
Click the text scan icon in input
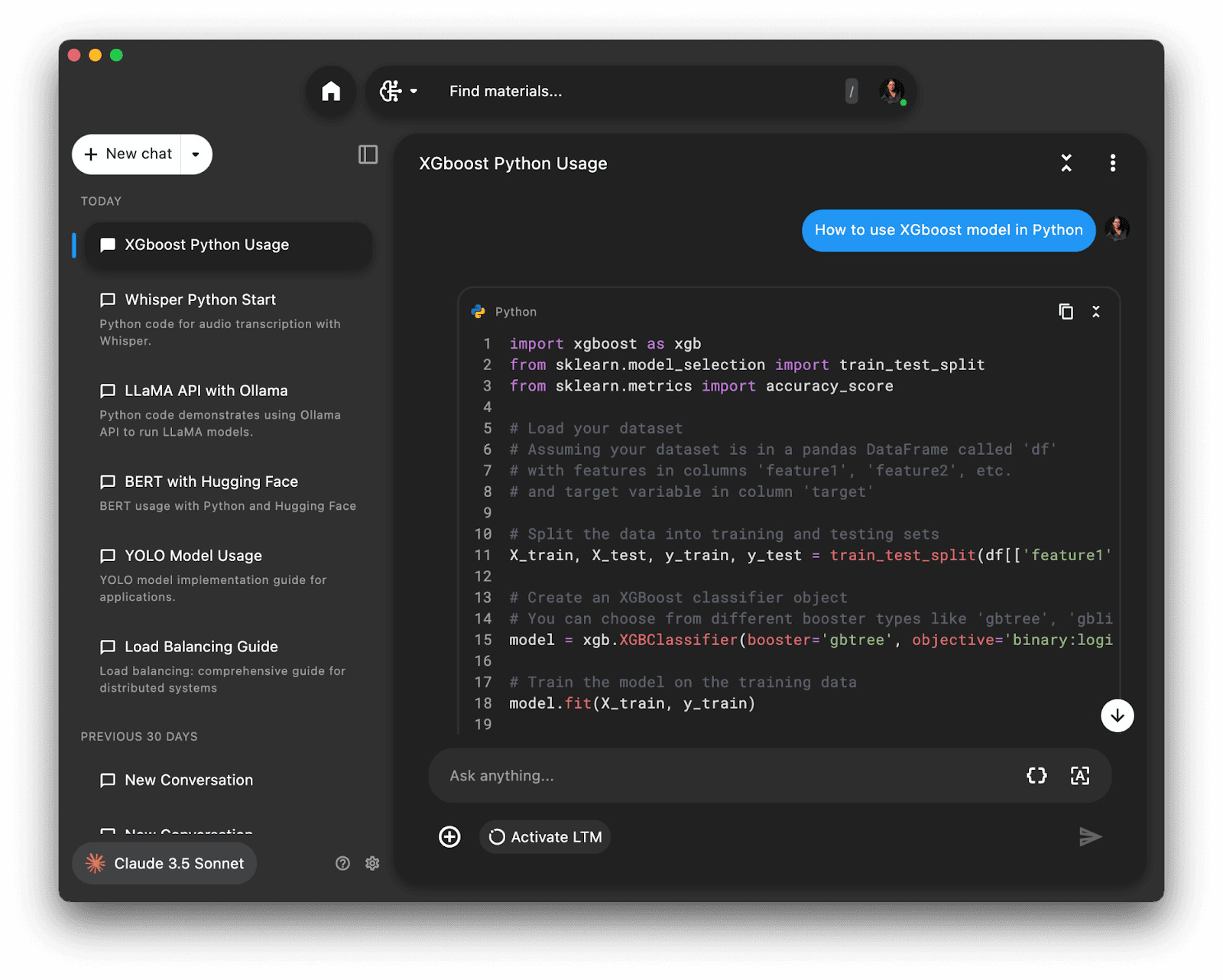[1080, 776]
